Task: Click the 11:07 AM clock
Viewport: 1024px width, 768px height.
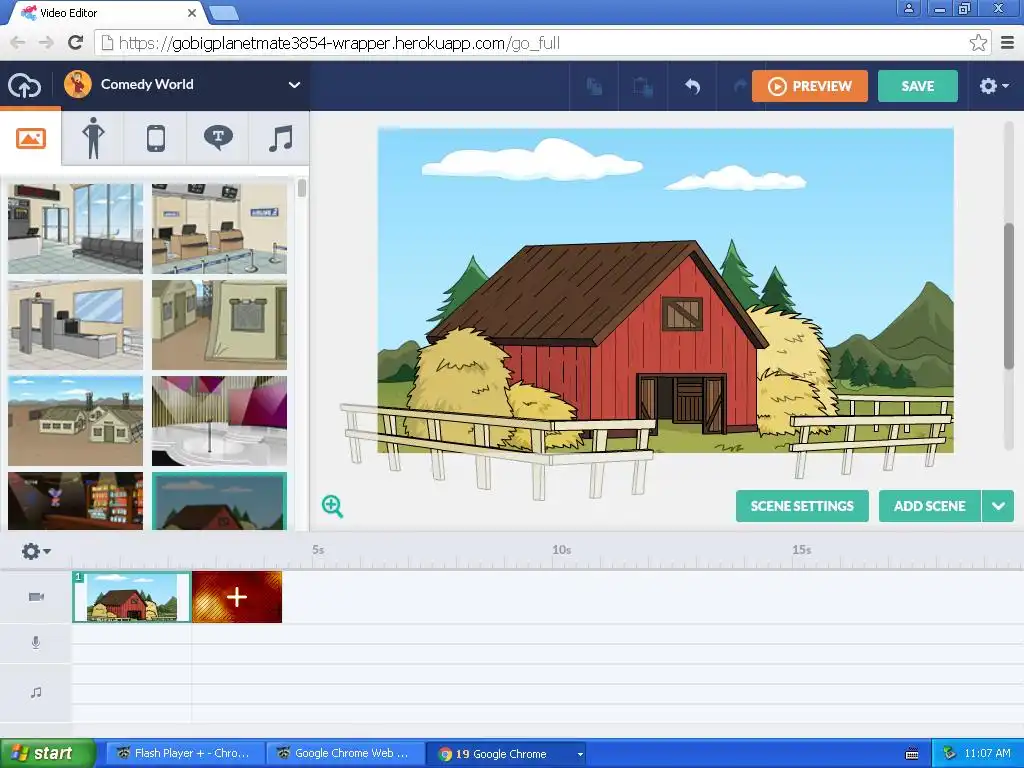Action: tap(987, 754)
